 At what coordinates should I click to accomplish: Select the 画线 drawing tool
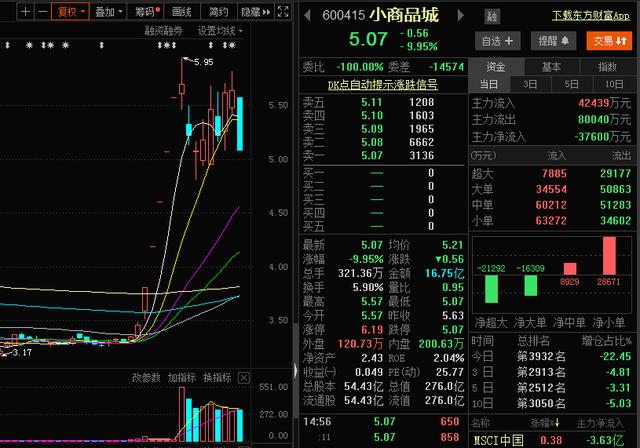pyautogui.click(x=182, y=11)
